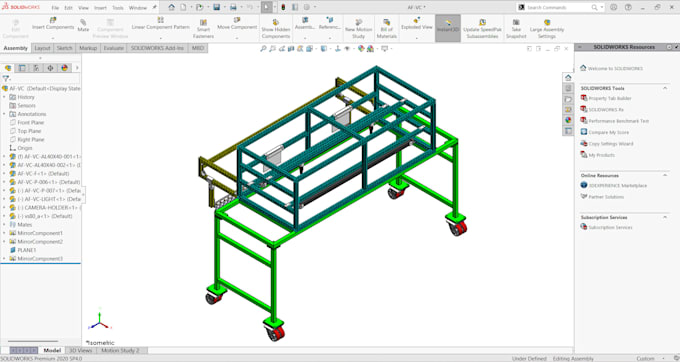Expand more manager tabs chevron arrow

click(x=77, y=68)
